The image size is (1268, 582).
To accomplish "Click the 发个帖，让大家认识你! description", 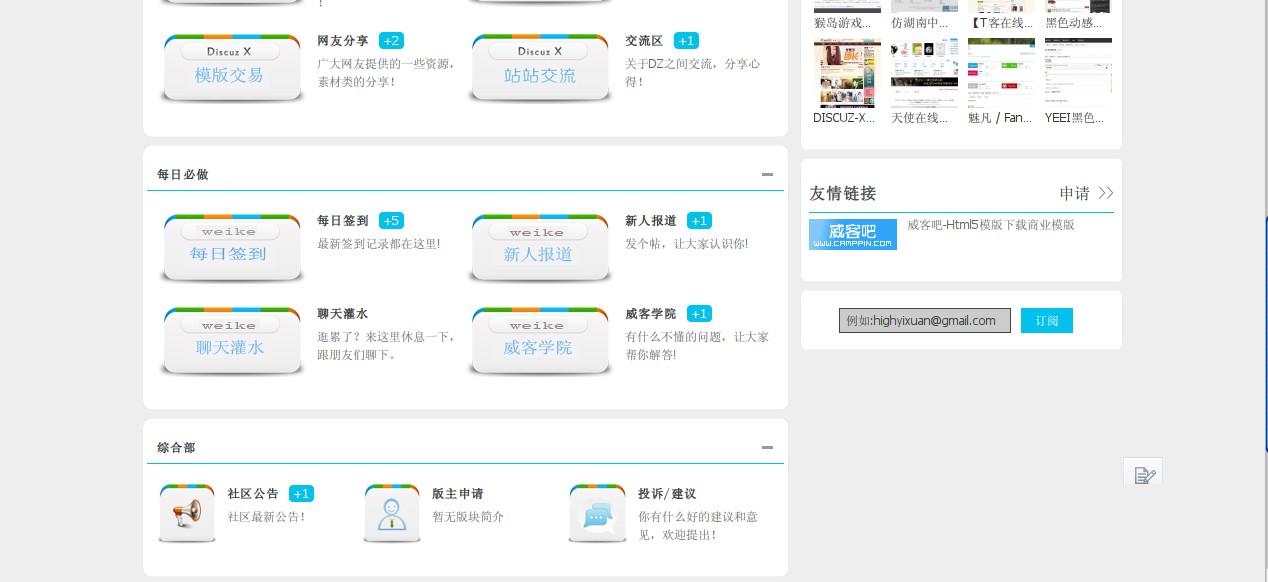I will 686,244.
